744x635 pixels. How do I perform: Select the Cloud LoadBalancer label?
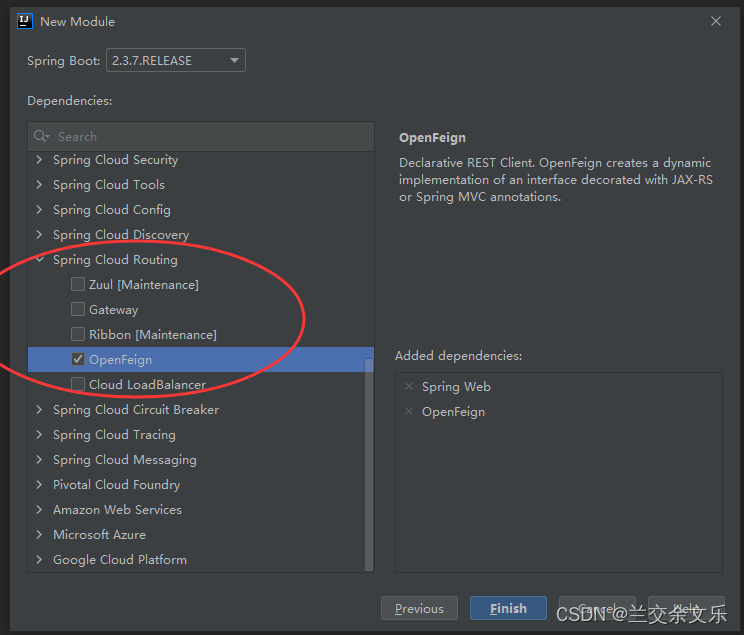148,384
